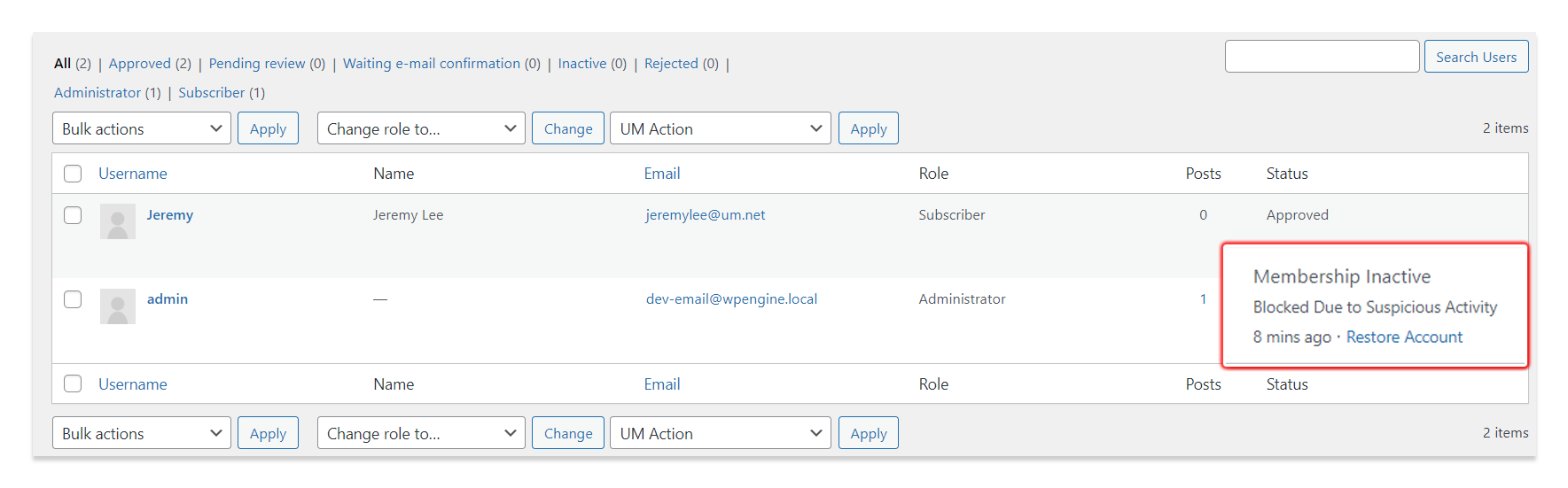Click Blocked Due to Suspicious Activity text

(x=1375, y=307)
